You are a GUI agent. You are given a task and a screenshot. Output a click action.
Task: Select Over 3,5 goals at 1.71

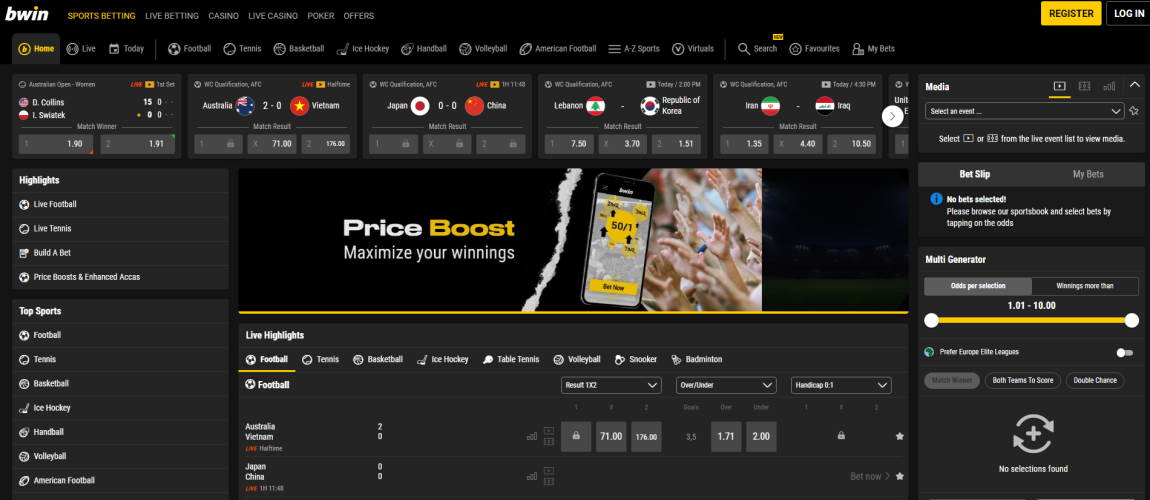coord(725,436)
